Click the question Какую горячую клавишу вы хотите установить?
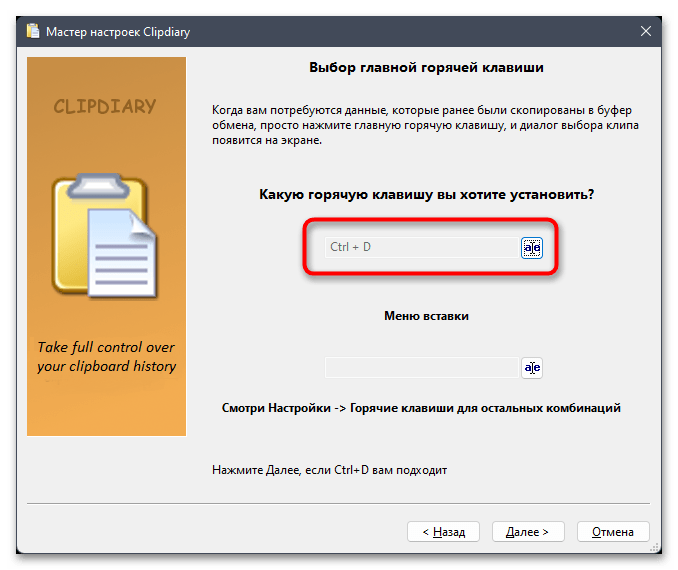 pyautogui.click(x=426, y=194)
